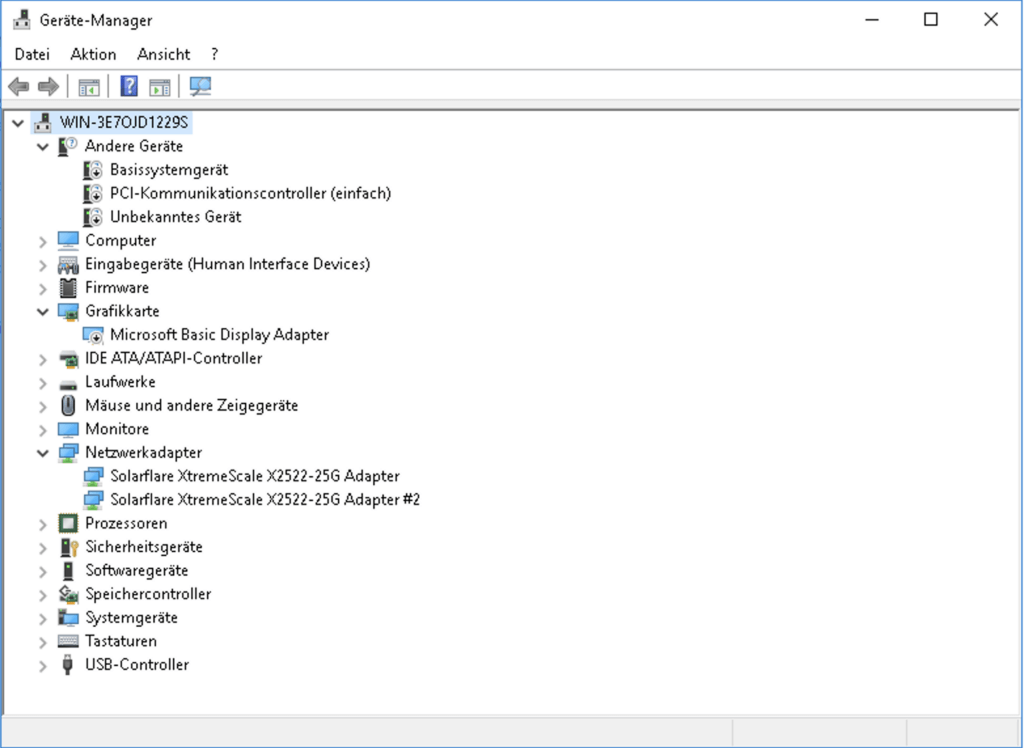This screenshot has width=1024, height=748.
Task: Open the Datei menu
Action: click(x=32, y=54)
